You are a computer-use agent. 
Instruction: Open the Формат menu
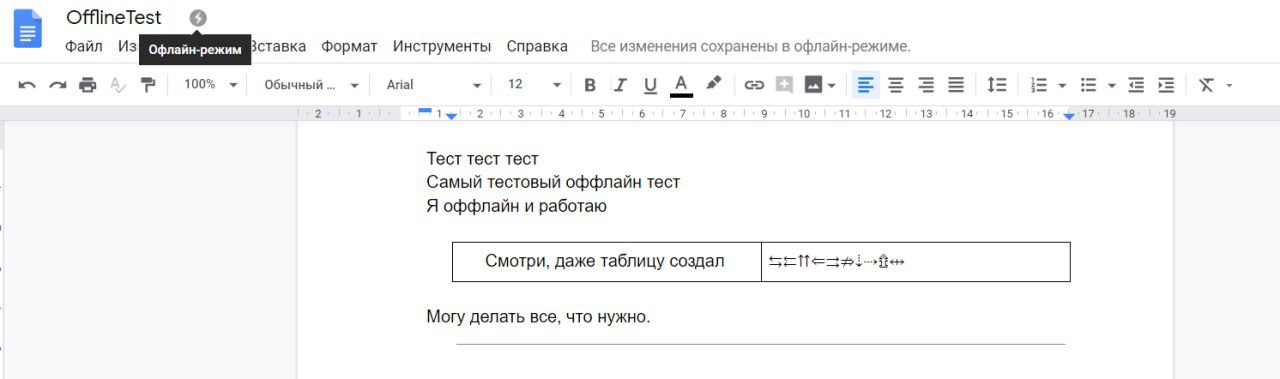349,46
